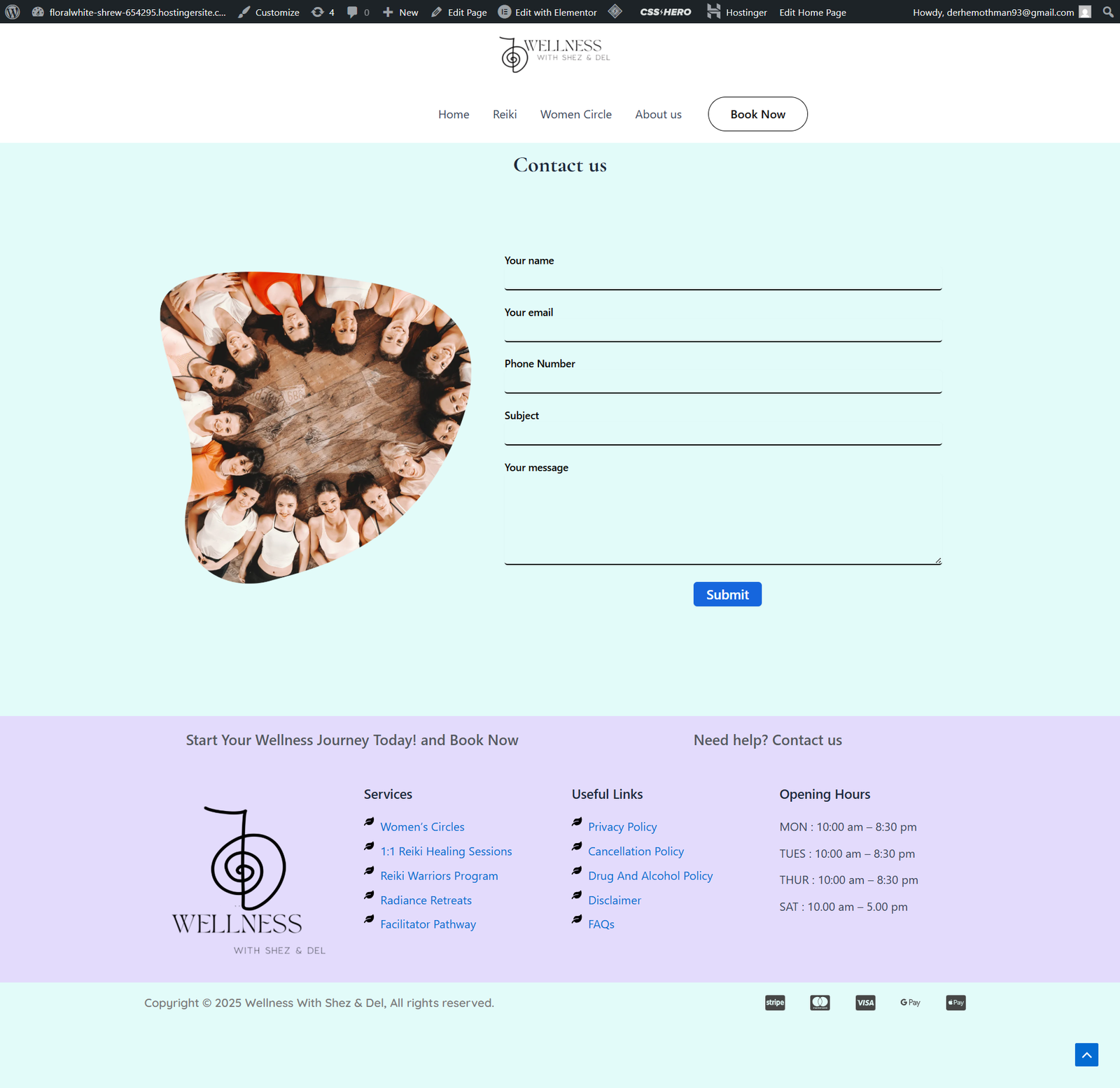Open the New content menu
Viewport: 1120px width, 1088px height.
pos(400,12)
